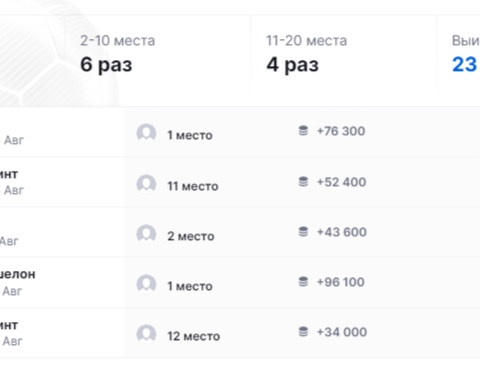Open the row with 12 место result
The image size is (480, 374).
(240, 333)
